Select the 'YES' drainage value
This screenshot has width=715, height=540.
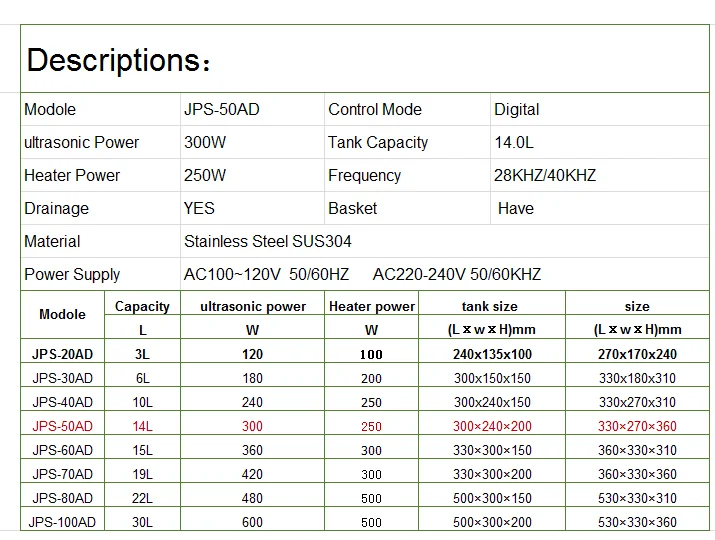199,208
